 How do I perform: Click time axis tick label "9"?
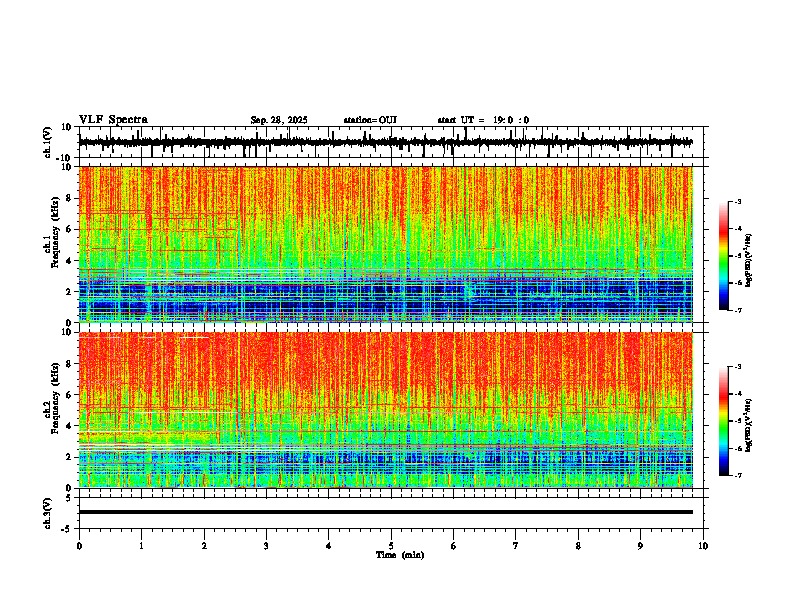click(640, 546)
